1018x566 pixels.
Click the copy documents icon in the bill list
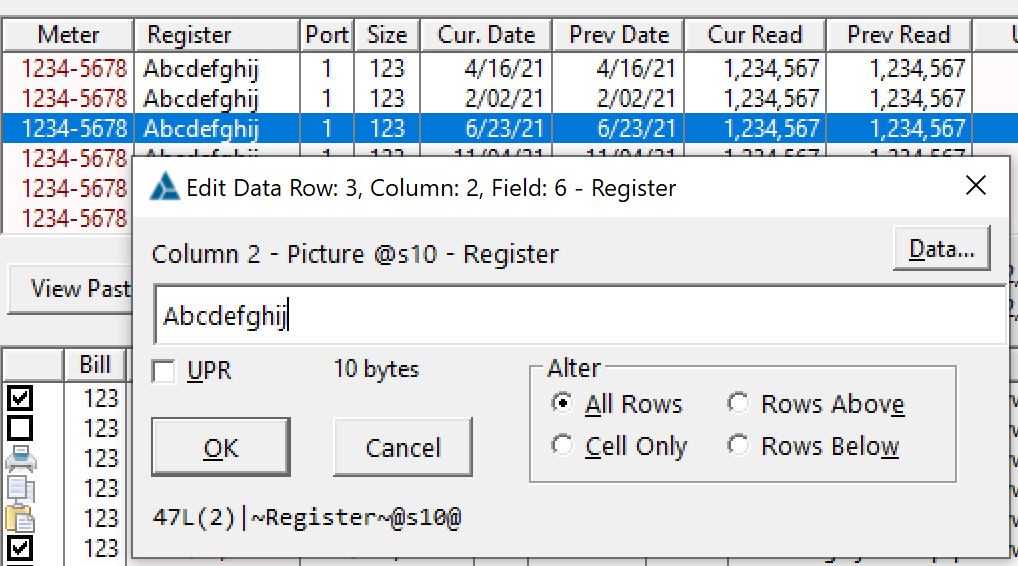(x=20, y=489)
